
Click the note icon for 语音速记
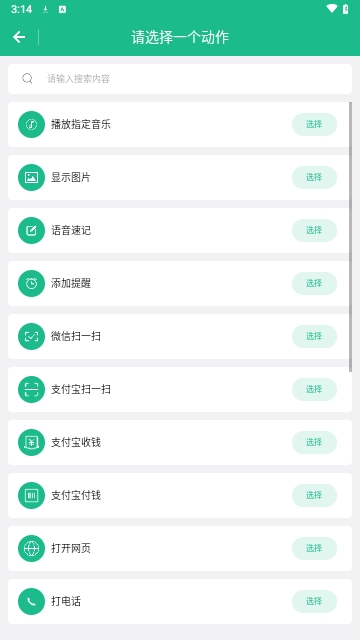31,231
